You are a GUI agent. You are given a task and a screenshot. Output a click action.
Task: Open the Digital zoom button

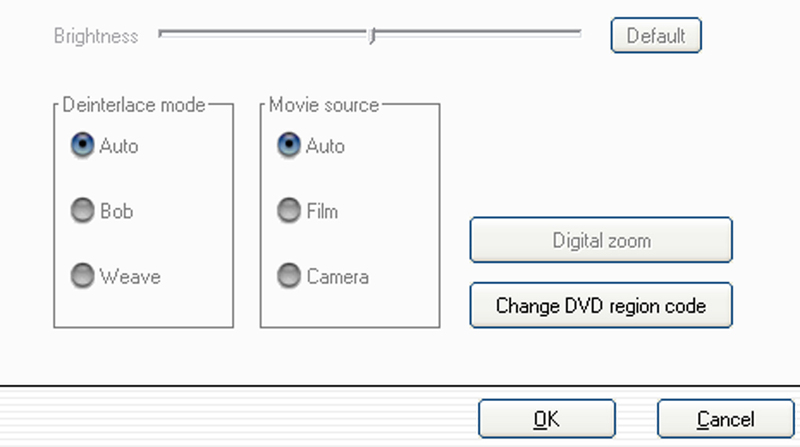pos(601,240)
